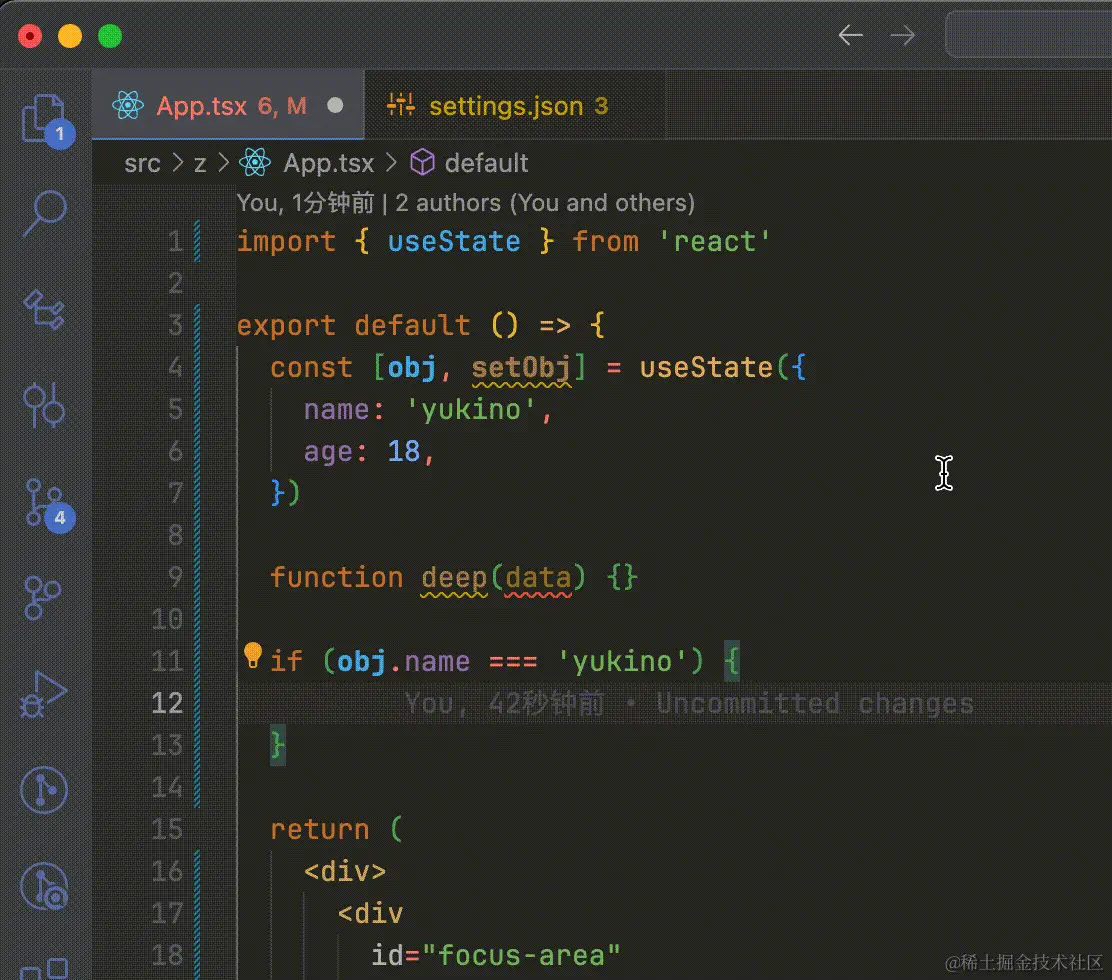Viewport: 1112px width, 980px height.
Task: Maximize the window with the green button
Action: pyautogui.click(x=110, y=36)
